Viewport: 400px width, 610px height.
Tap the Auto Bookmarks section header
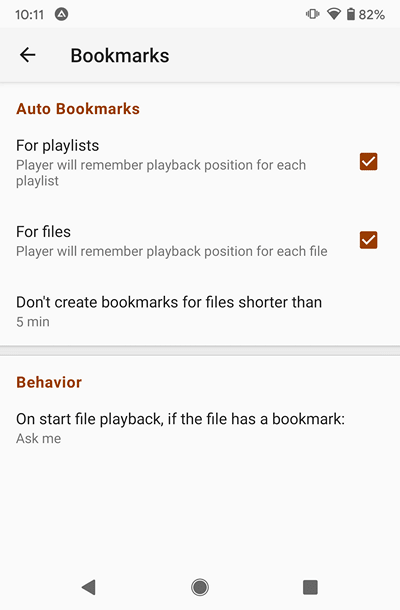(x=78, y=109)
